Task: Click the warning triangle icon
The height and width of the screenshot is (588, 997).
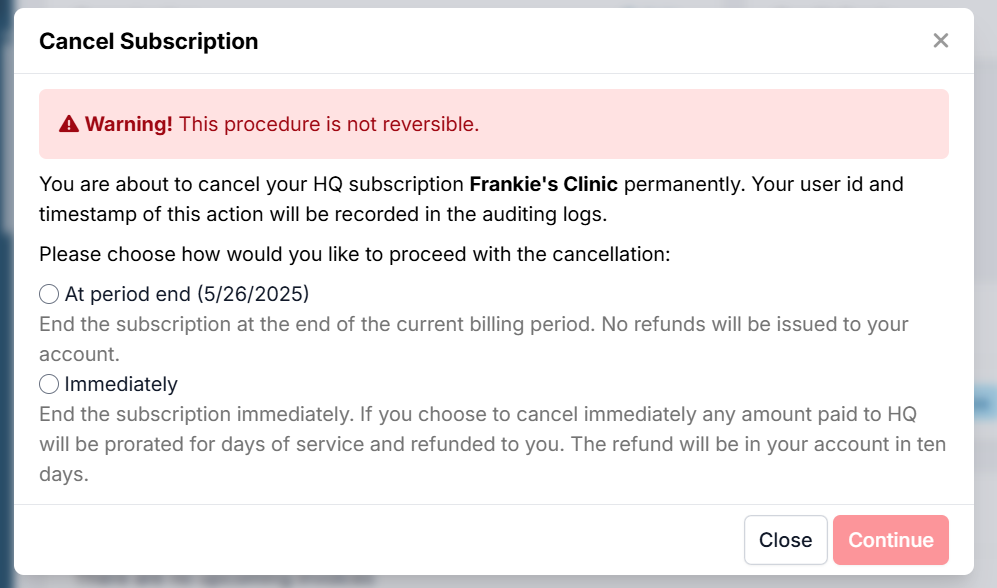Action: tap(68, 124)
